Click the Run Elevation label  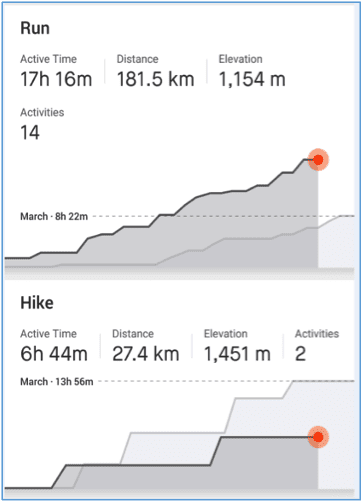pyautogui.click(x=240, y=59)
